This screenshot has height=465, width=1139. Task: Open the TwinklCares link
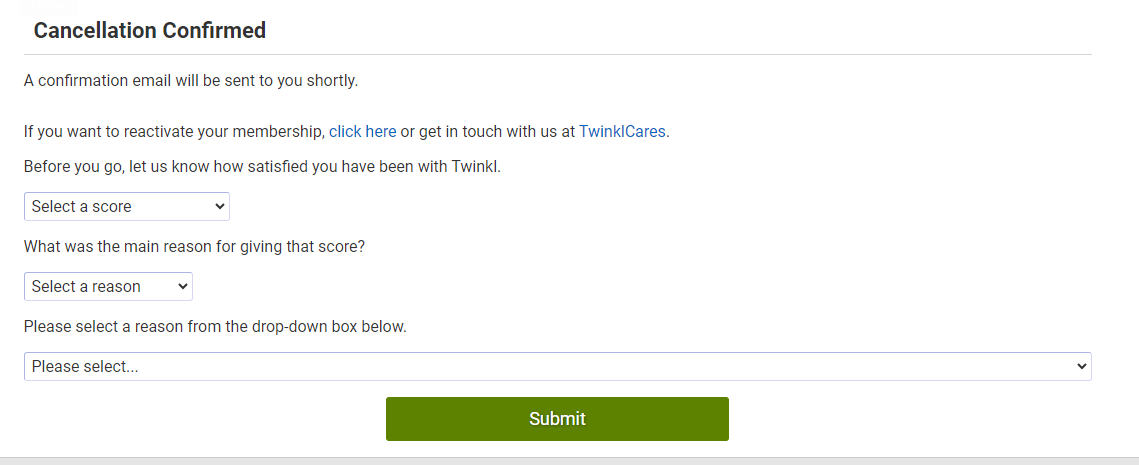(622, 131)
